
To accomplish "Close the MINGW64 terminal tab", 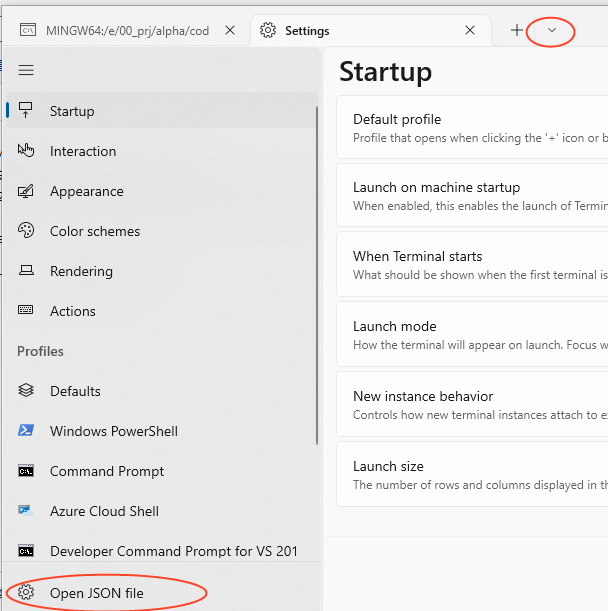I will pyautogui.click(x=230, y=31).
